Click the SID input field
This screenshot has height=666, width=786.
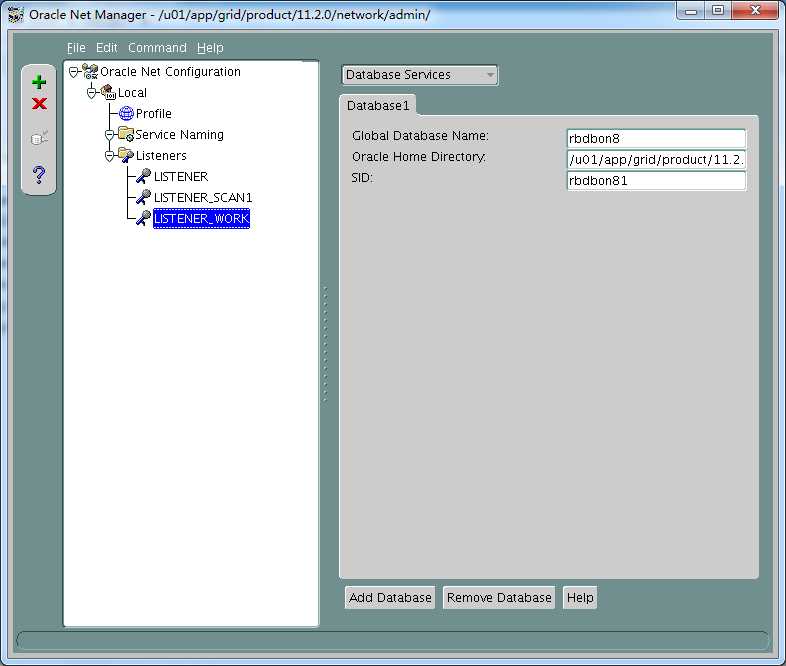(656, 181)
